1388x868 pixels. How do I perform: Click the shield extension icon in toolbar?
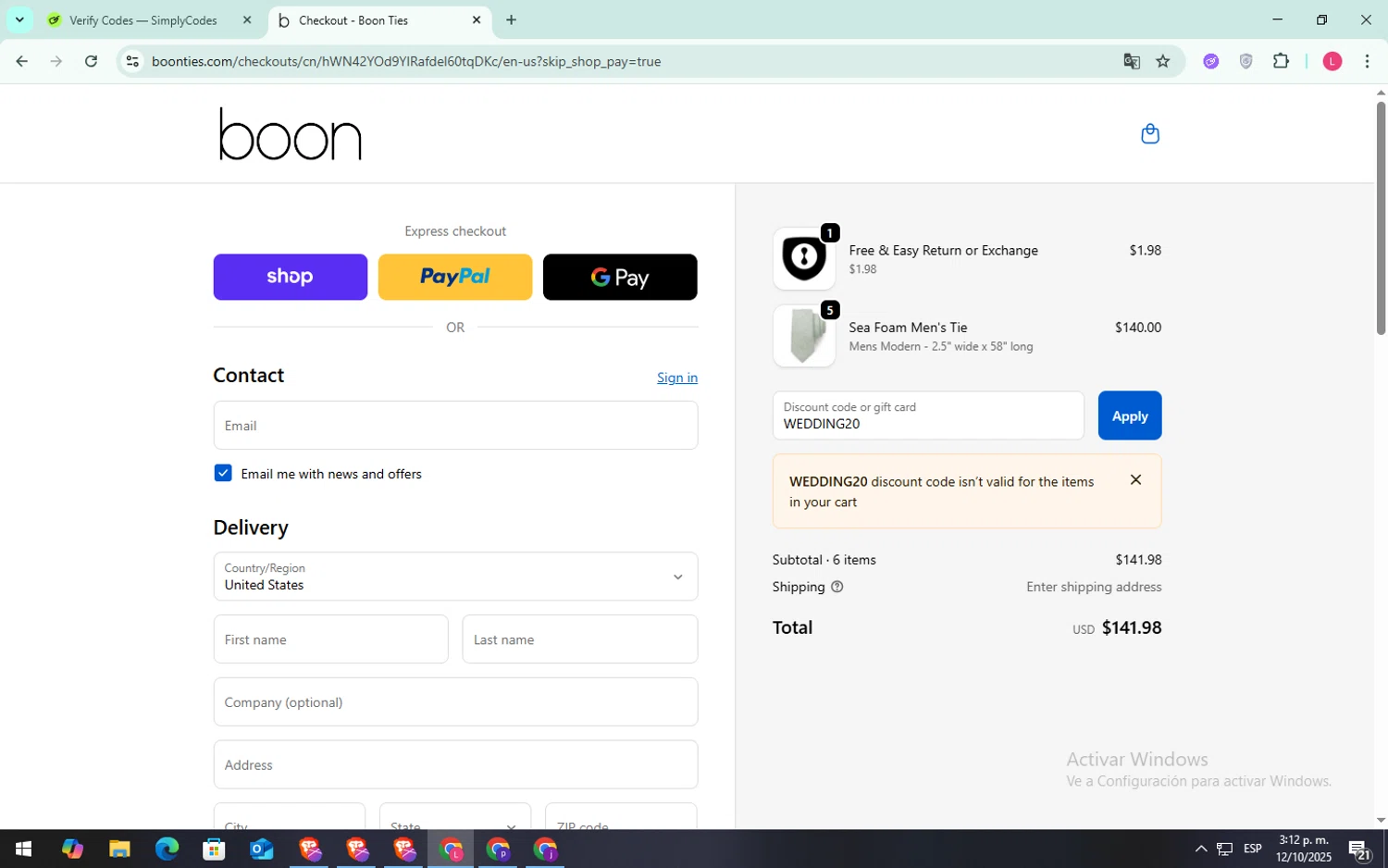pyautogui.click(x=1246, y=61)
